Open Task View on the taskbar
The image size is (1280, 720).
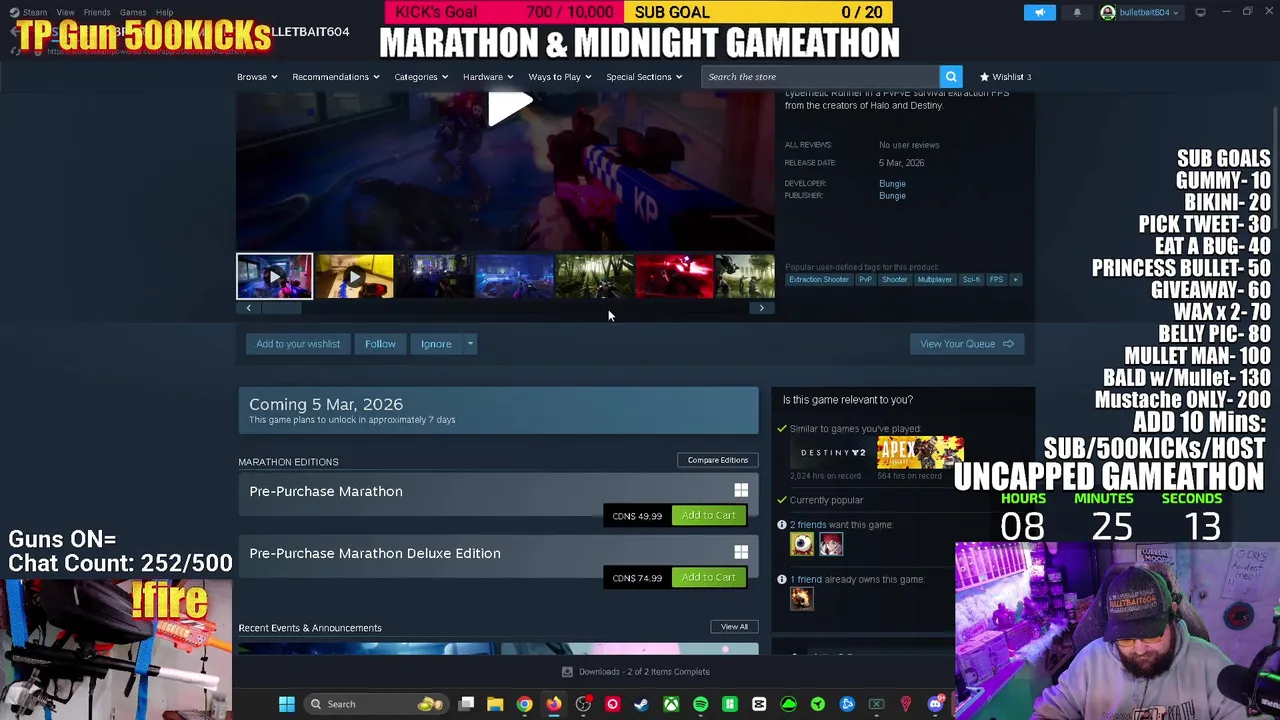click(x=467, y=704)
